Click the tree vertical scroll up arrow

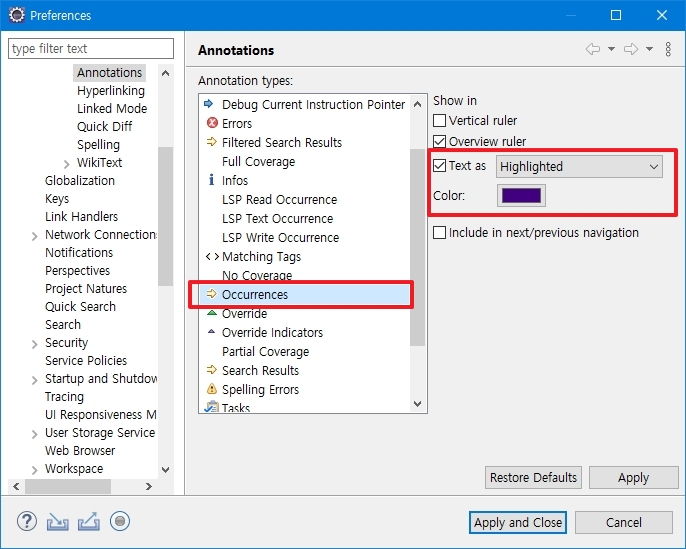[x=165, y=73]
